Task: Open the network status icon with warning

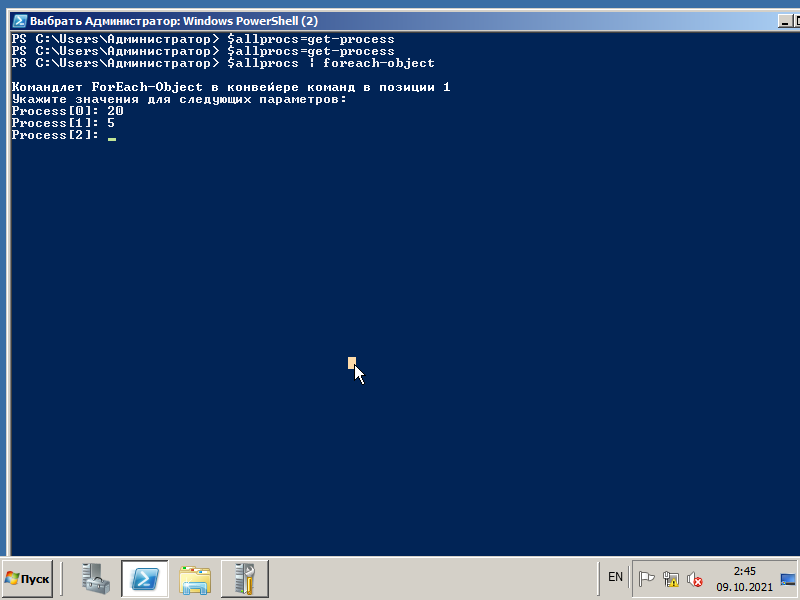Action: (670, 579)
